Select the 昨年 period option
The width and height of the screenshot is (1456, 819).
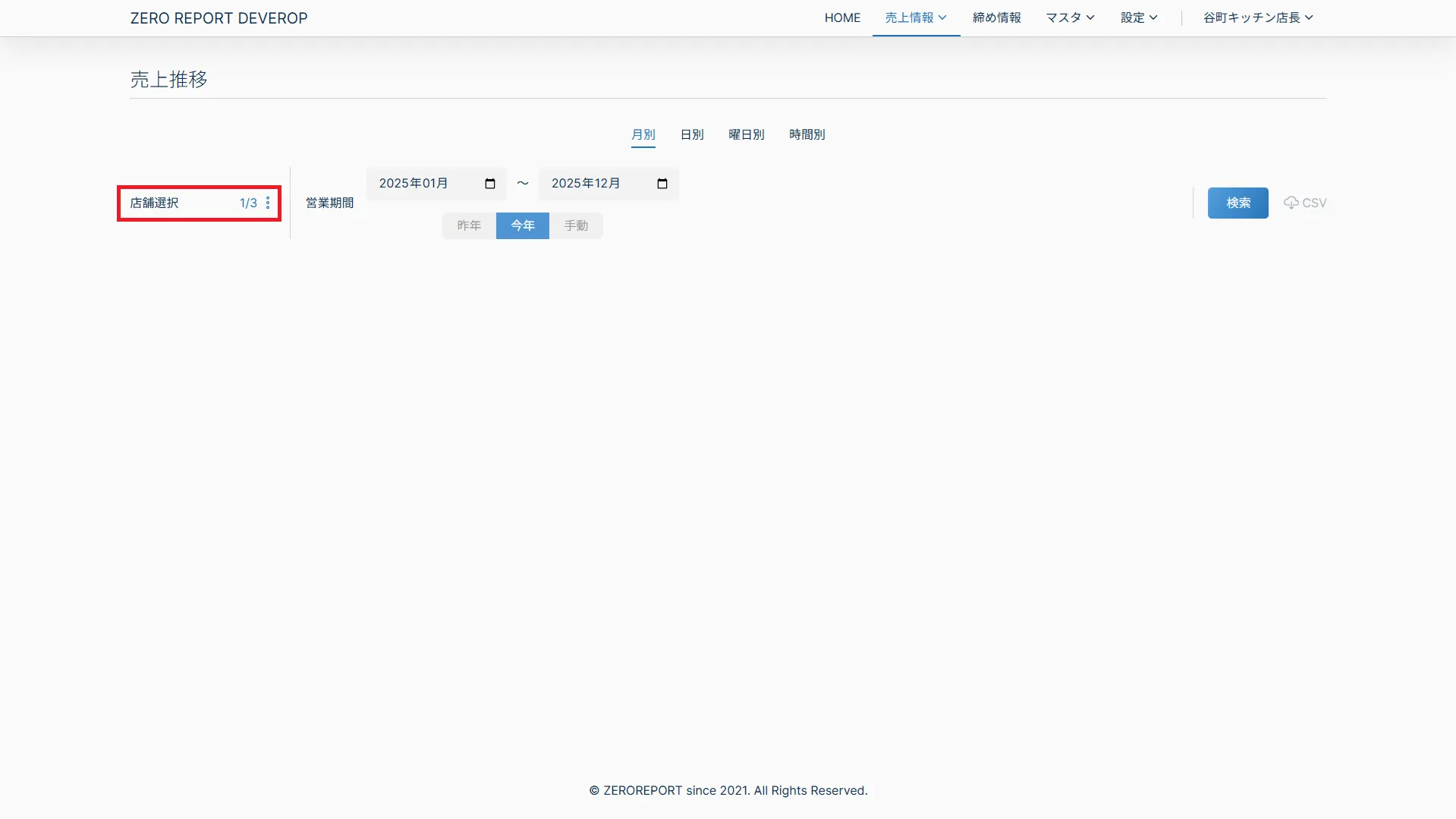pos(469,225)
